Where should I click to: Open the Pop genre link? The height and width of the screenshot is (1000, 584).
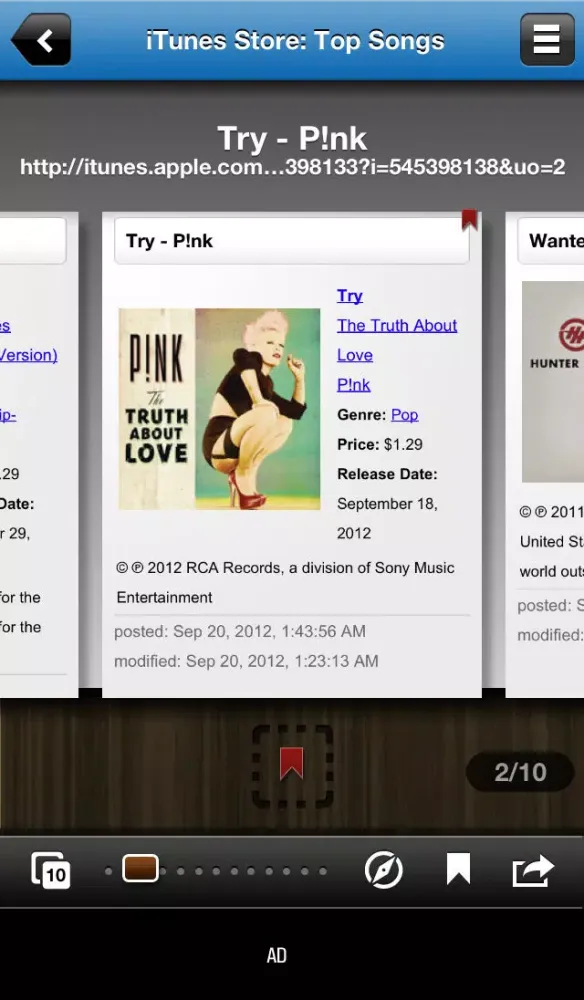tap(404, 415)
